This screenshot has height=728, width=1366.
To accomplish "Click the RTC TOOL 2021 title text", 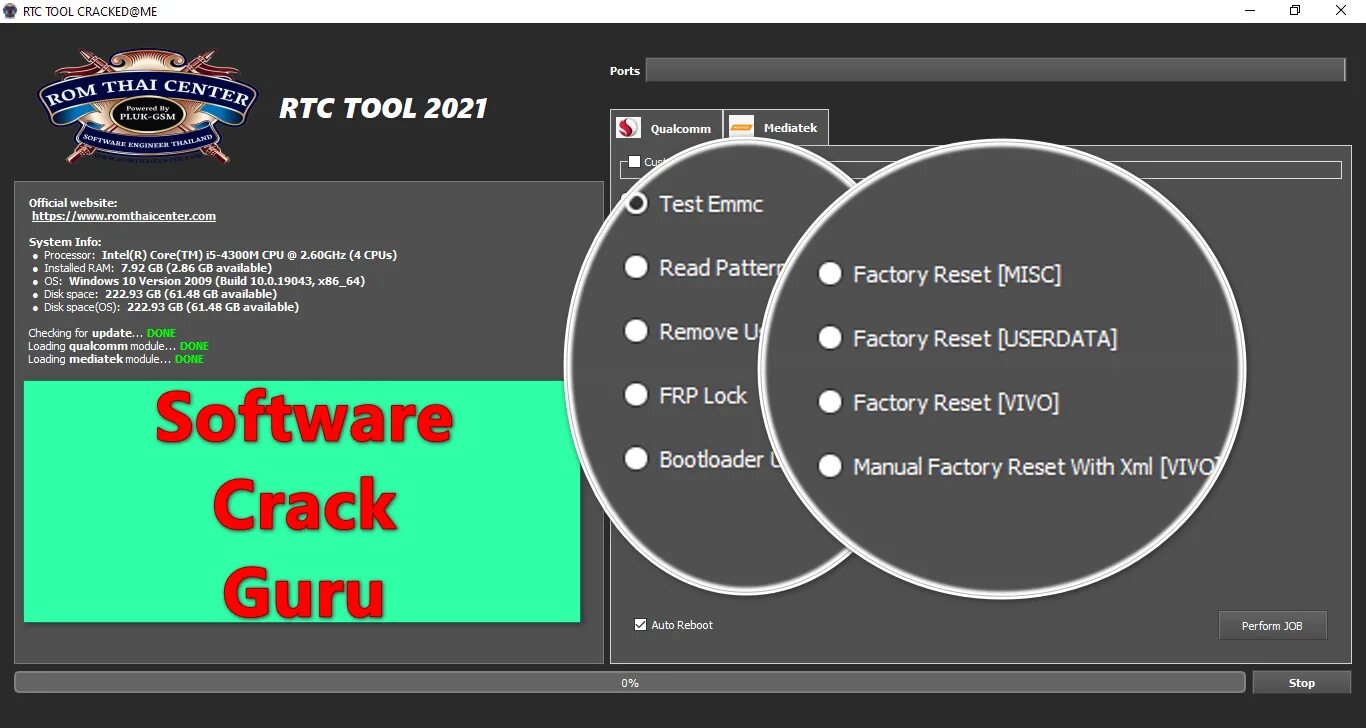I will (x=383, y=108).
